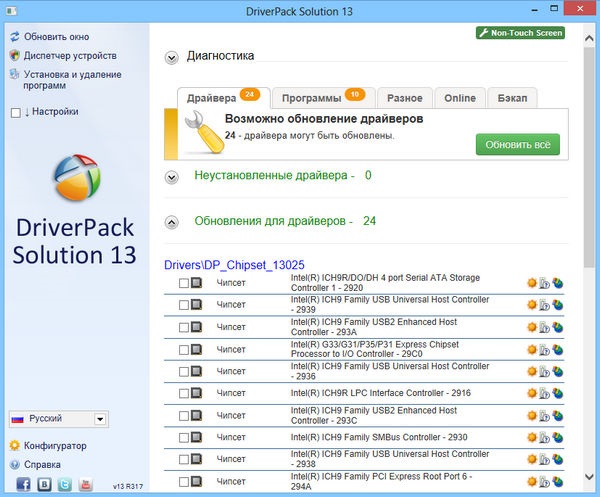Toggle the Non-Touch Screen button
The image size is (600, 497).
tap(521, 33)
